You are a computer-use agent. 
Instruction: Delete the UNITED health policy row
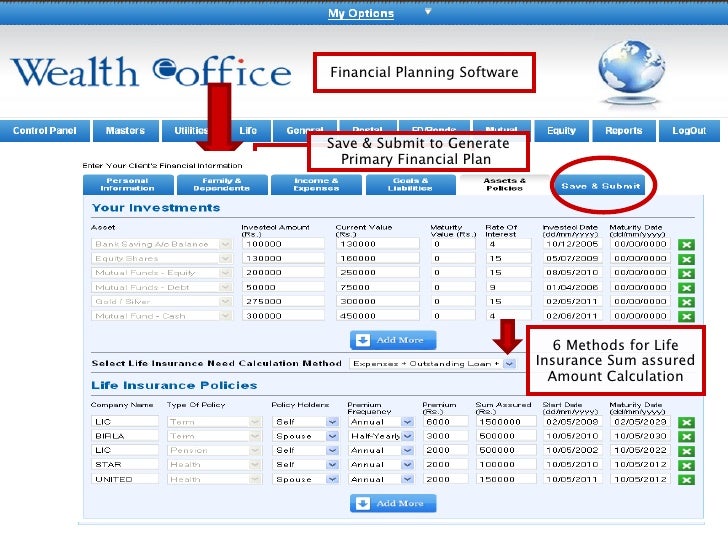tap(686, 480)
